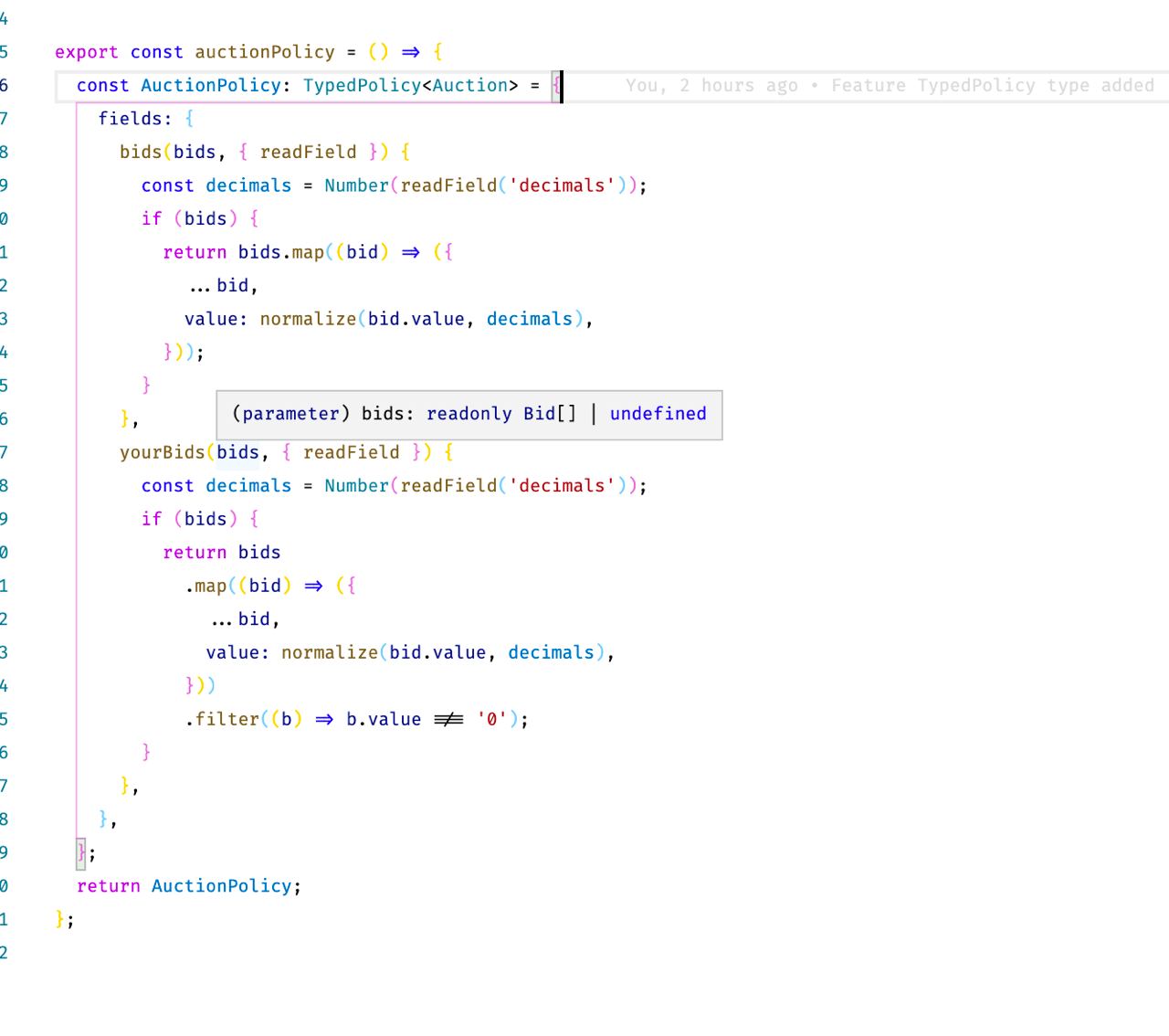Image resolution: width=1169 pixels, height=1036 pixels.
Task: Click 'bids.map' in the first return statement
Action: [x=281, y=252]
